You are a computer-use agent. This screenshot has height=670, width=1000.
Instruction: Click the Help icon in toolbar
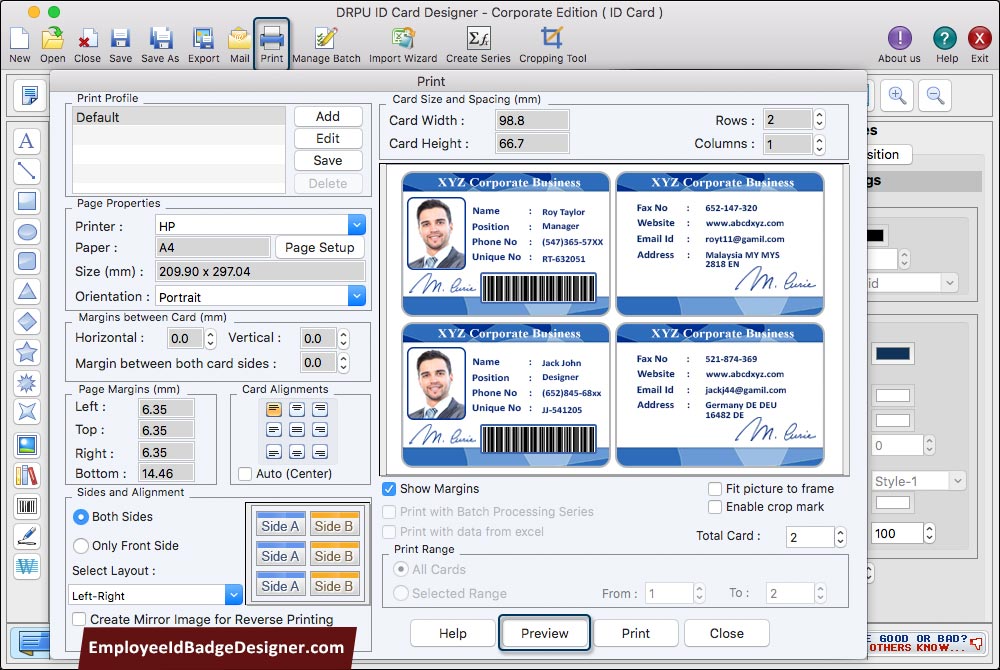[946, 45]
